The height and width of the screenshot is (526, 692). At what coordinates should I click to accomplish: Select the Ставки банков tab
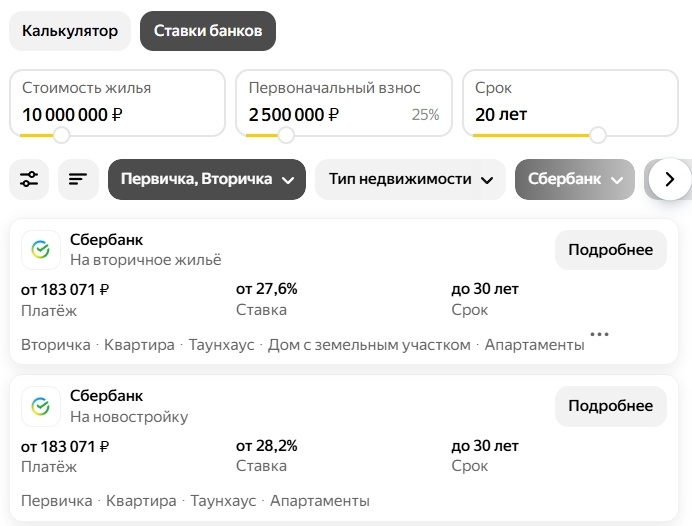208,31
